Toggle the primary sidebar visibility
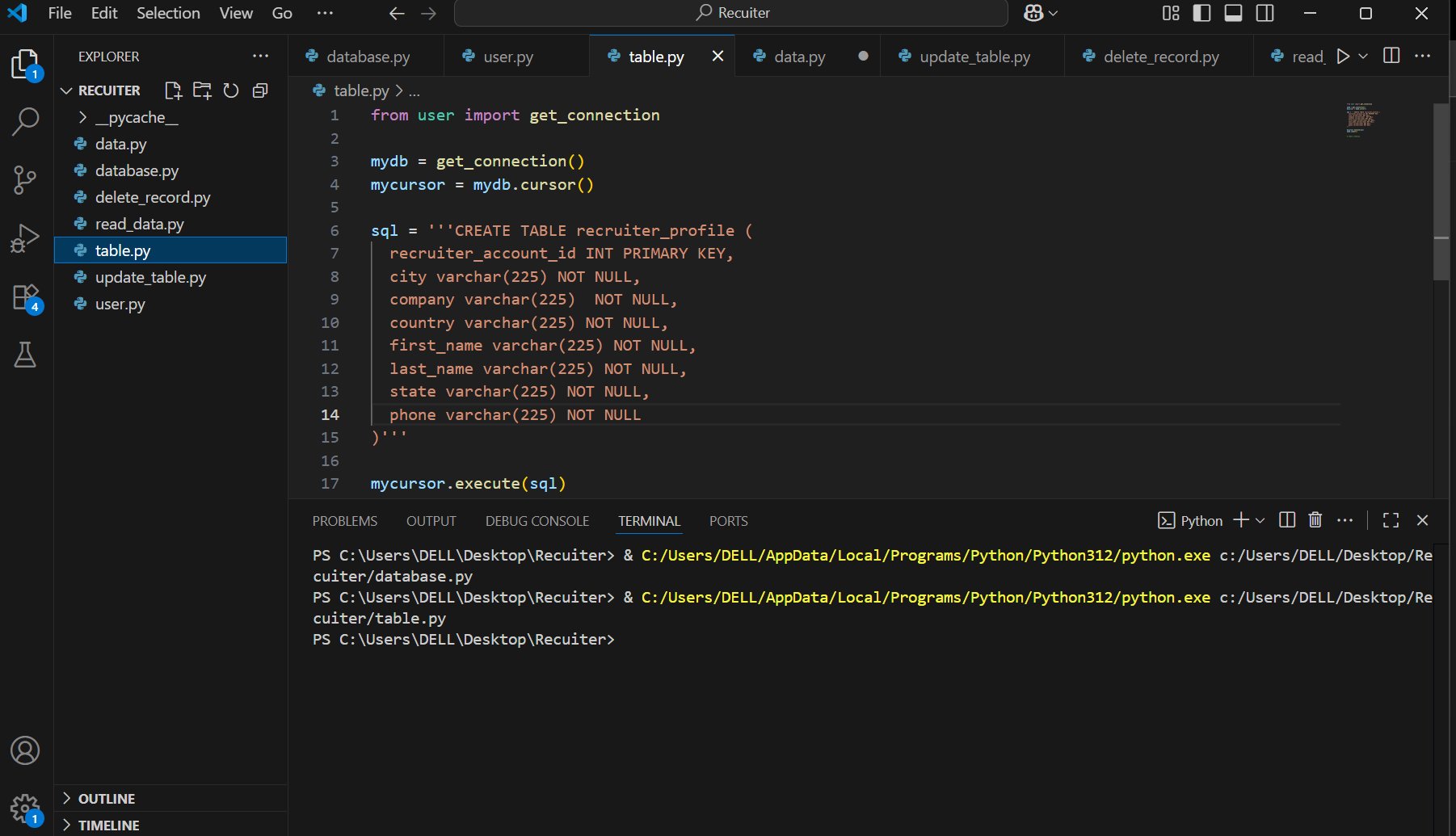Viewport: 1456px width, 836px height. (1201, 13)
